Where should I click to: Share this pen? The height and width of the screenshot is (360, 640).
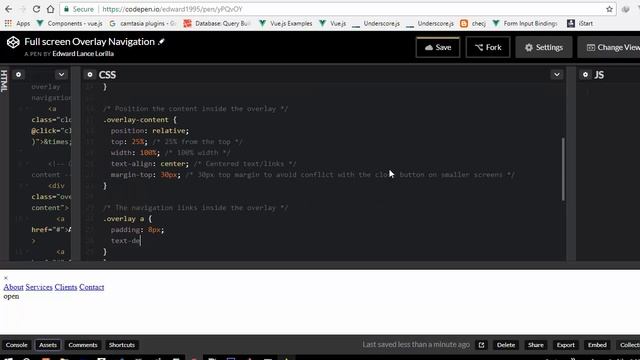(x=536, y=345)
